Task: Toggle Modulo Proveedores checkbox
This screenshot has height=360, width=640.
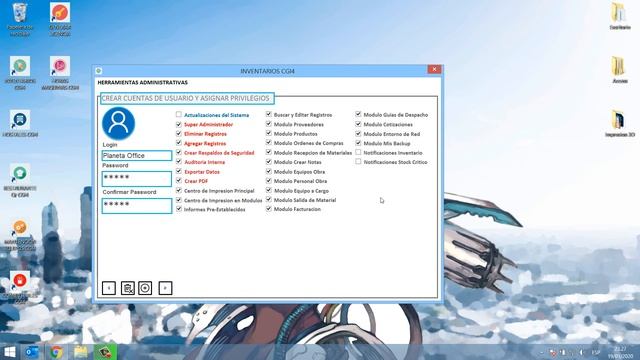Action: point(269,124)
